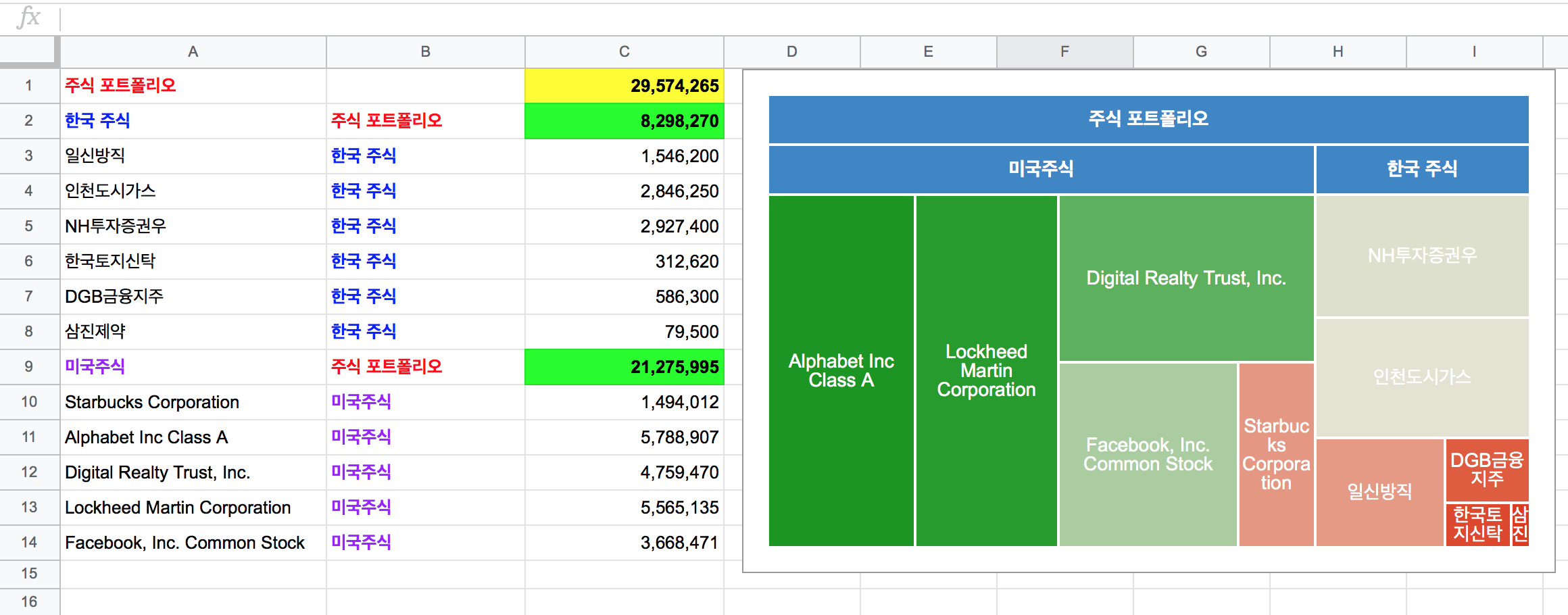Screen dimensions: 1568x615
Task: Select cell B9 '주식 포트폴리오'
Action: pos(426,367)
